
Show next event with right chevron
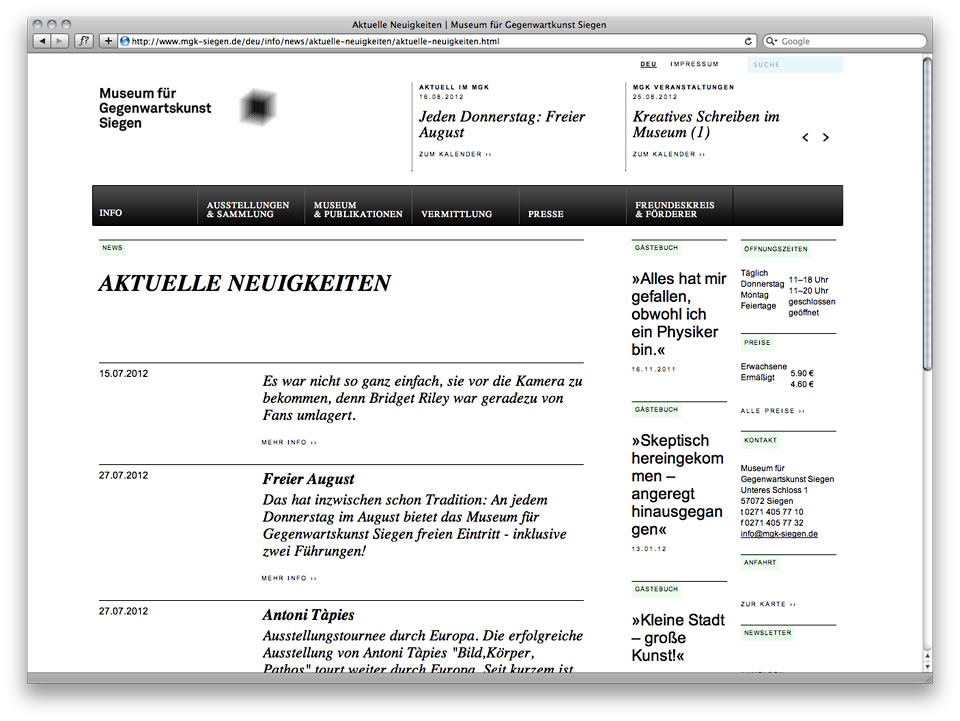point(825,138)
